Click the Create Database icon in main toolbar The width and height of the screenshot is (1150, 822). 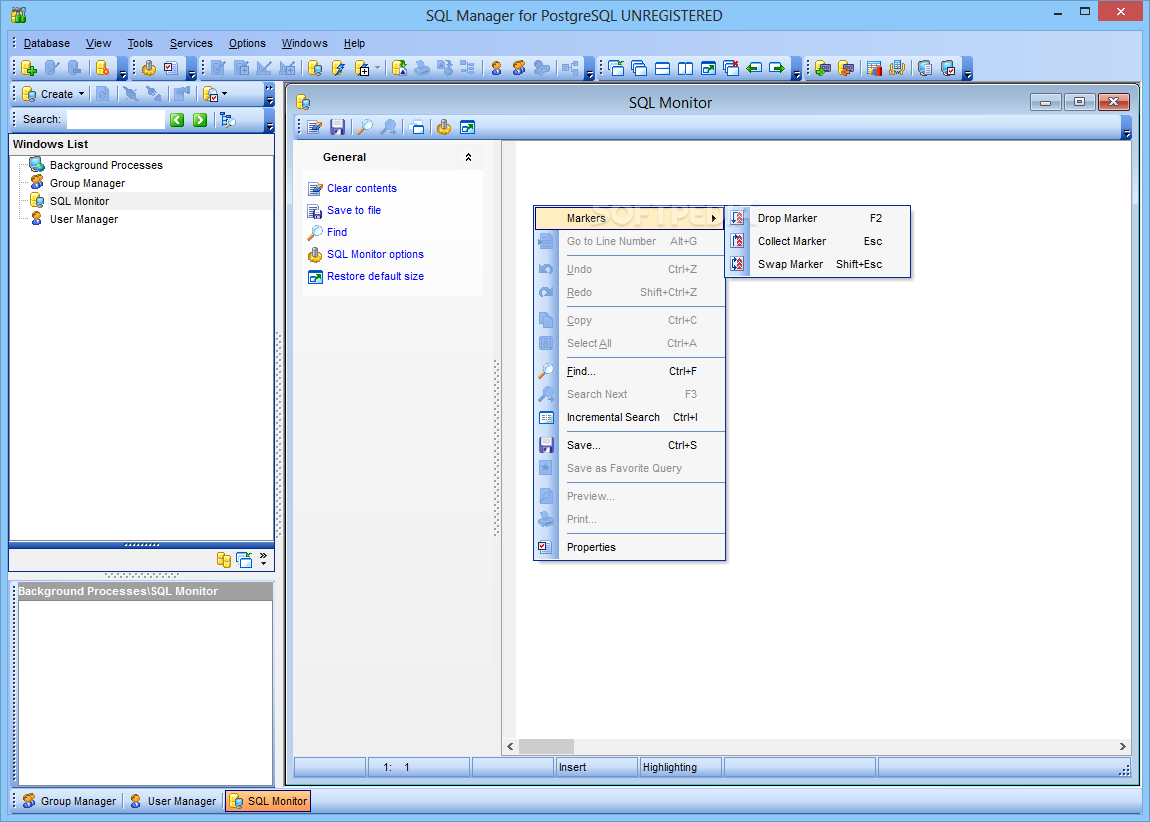click(x=29, y=68)
